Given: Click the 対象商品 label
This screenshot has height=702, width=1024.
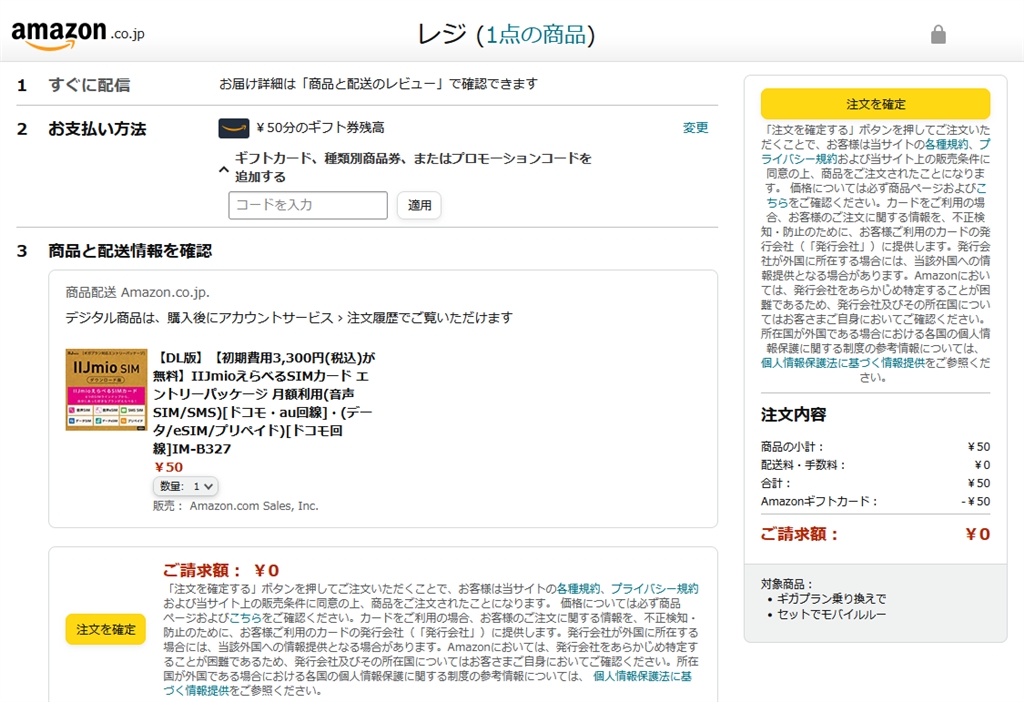Looking at the screenshot, I should (786, 584).
